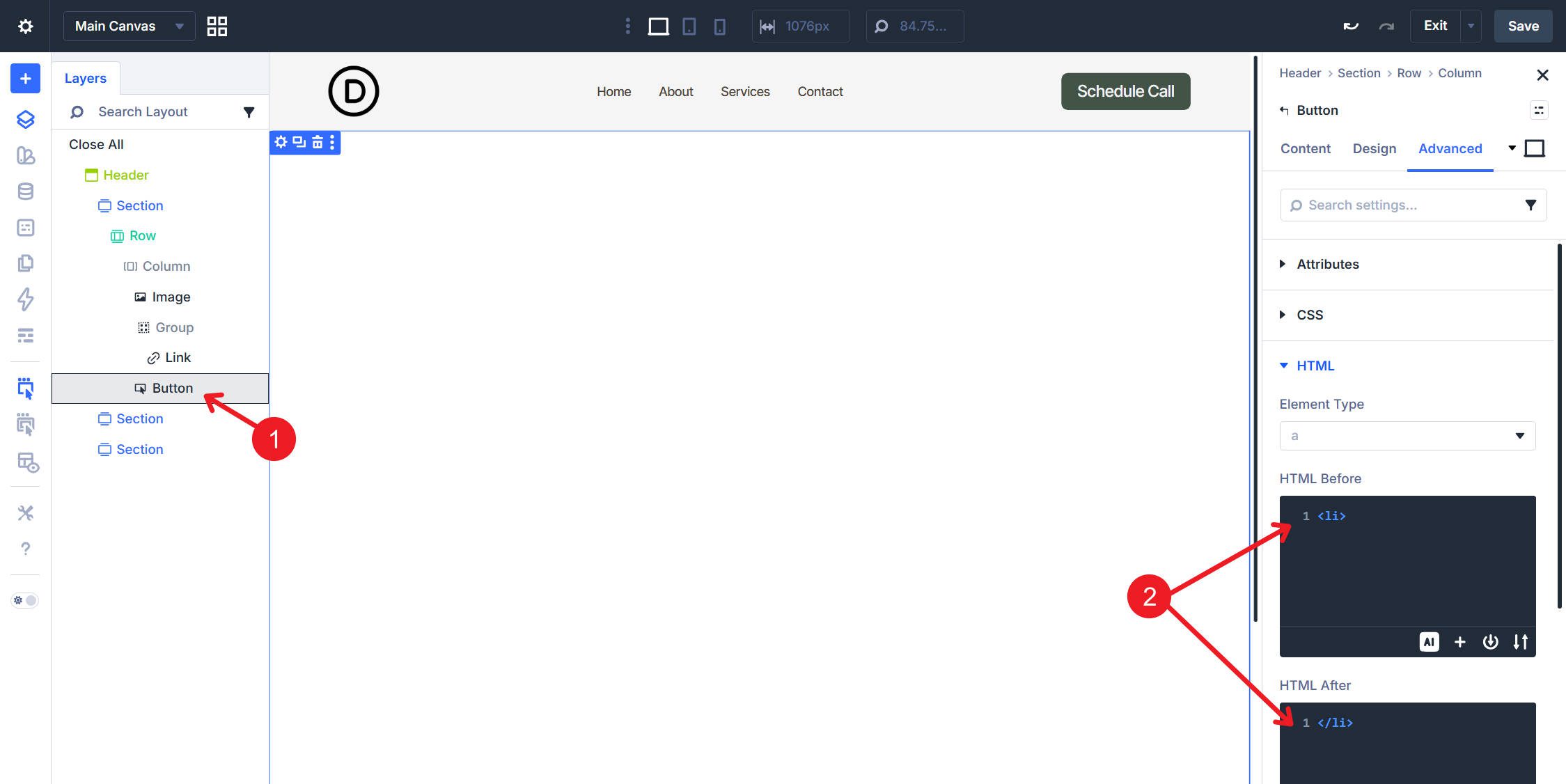Select the Layers panel icon in left sidebar
1566x784 pixels.
(24, 119)
